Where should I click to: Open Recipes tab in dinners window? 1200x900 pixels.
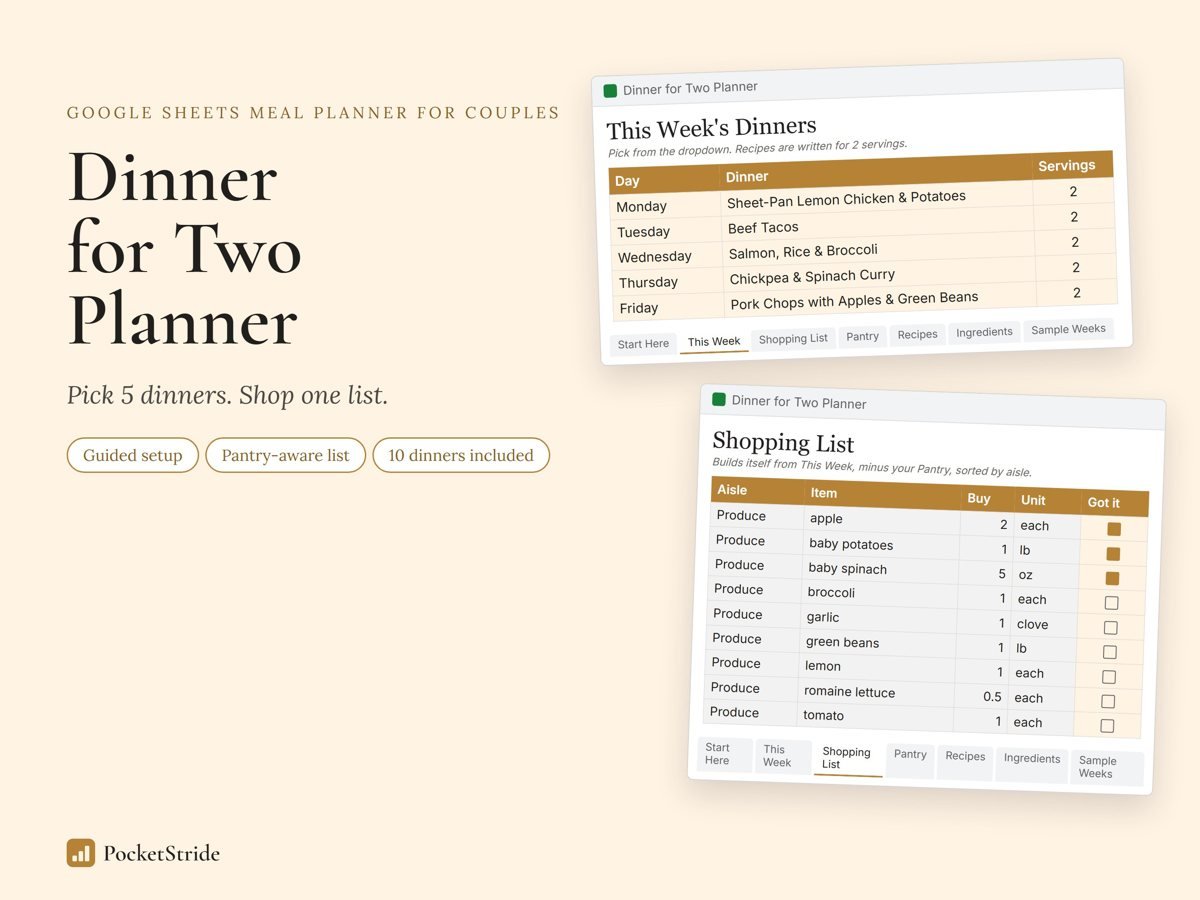click(x=917, y=334)
